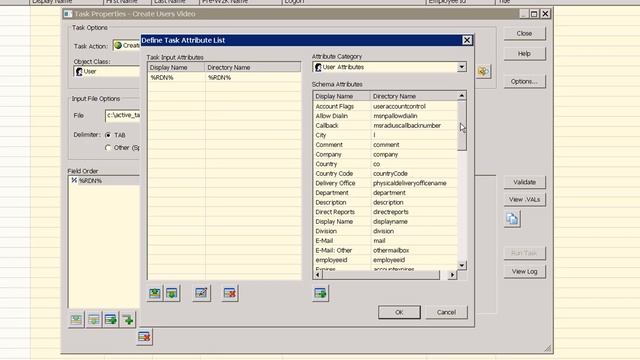Image resolution: width=640 pixels, height=360 pixels.
Task: Select the City schema attribute
Action: [x=385, y=135]
